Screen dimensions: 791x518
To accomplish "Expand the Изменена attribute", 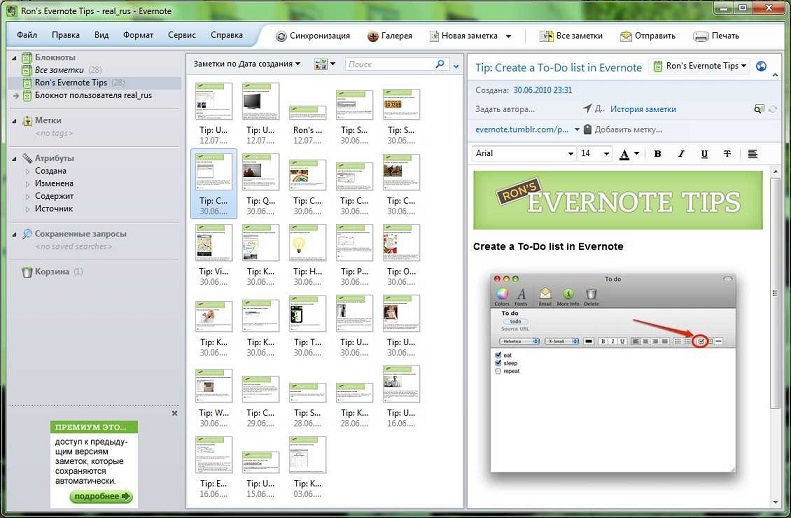I will tap(28, 184).
